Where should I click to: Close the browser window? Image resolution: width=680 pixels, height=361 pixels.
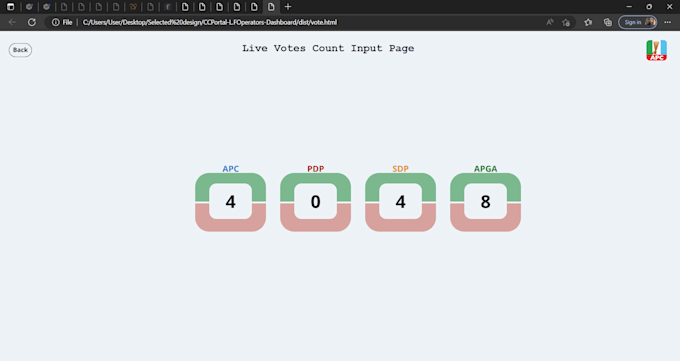point(670,7)
